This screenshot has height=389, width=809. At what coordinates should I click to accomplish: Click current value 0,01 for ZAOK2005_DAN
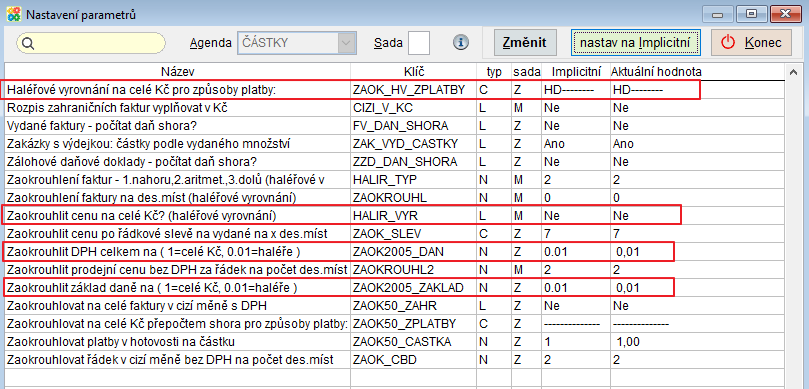[698, 252]
